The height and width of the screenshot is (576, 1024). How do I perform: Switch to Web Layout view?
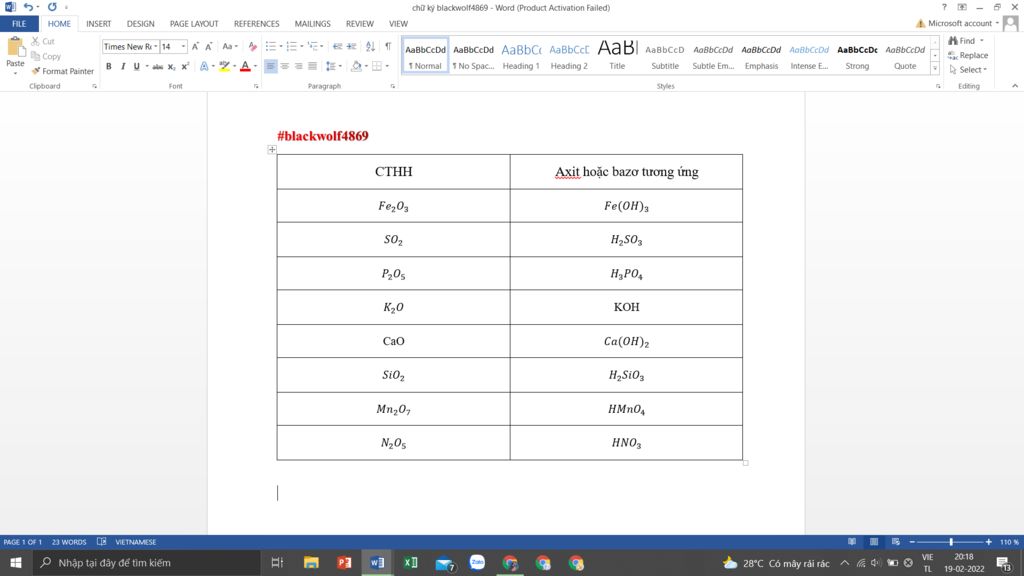[x=895, y=542]
